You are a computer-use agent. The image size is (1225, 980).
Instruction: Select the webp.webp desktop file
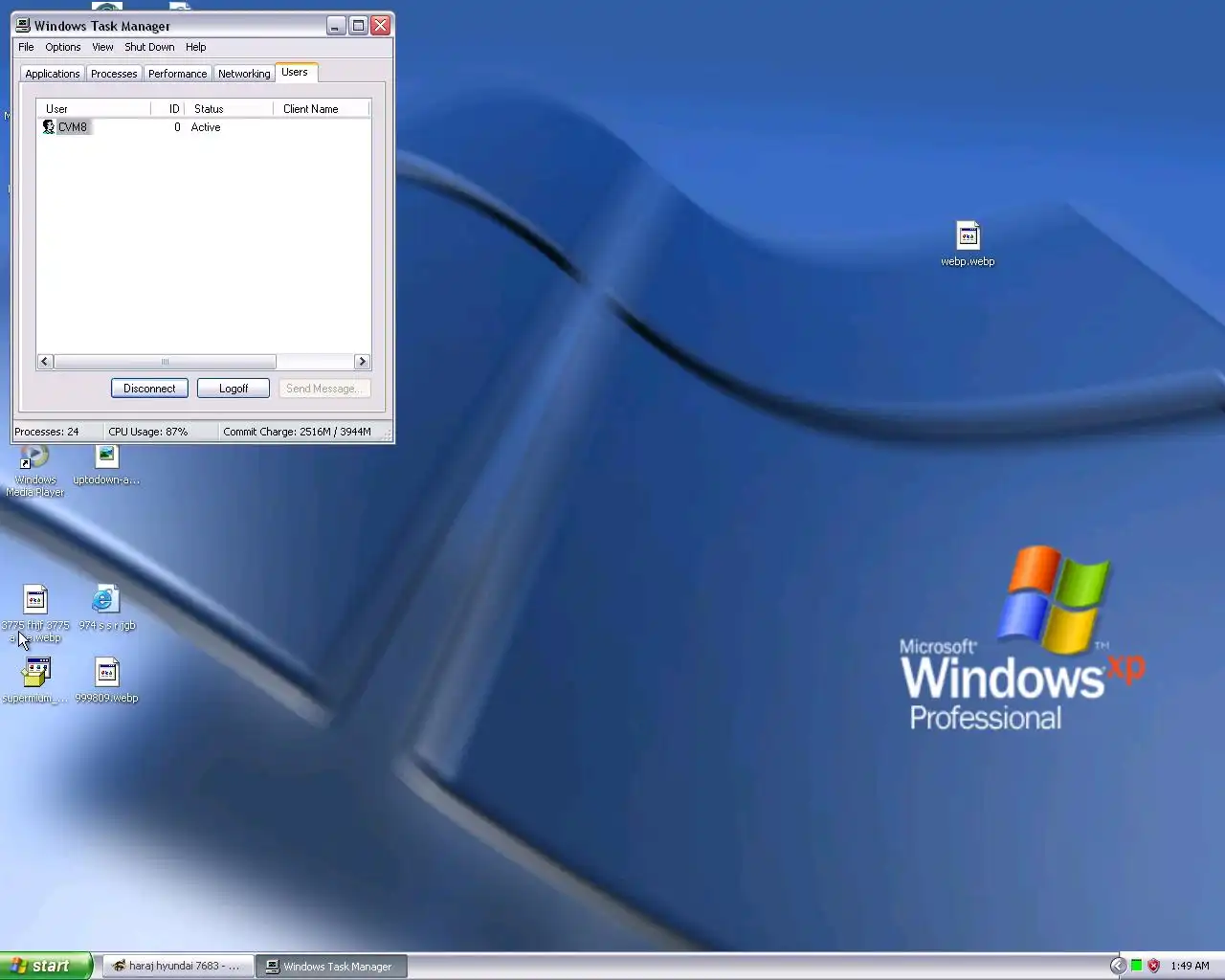[x=968, y=244]
